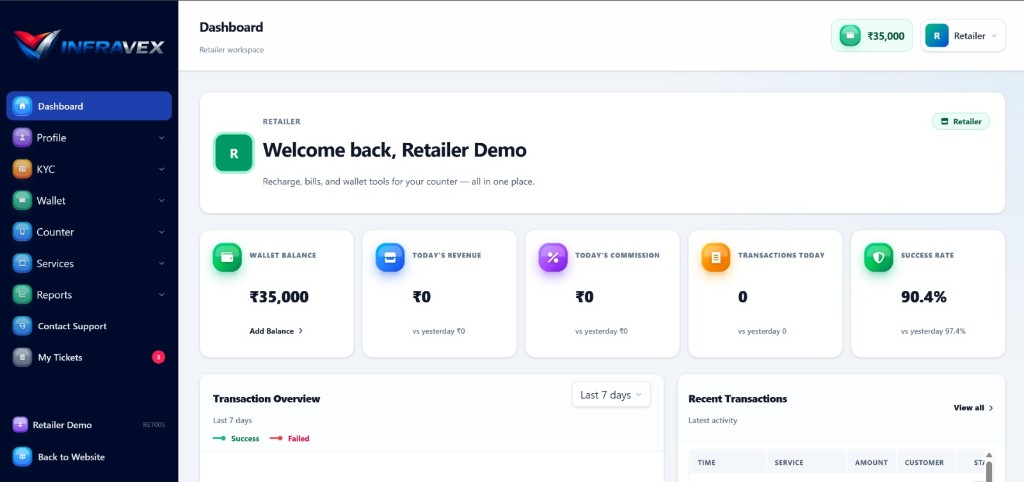This screenshot has height=482, width=1024.
Task: Click the CUSTOMER column header
Action: point(924,462)
